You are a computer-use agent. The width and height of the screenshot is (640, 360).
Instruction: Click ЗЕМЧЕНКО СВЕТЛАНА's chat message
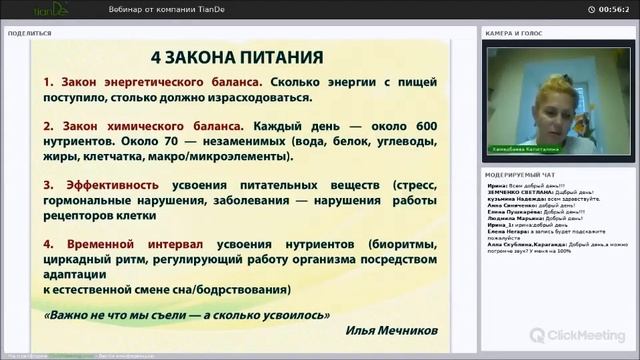coord(540,192)
